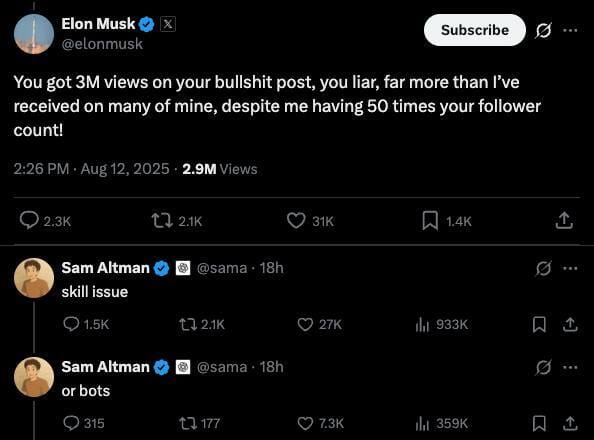Bookmark the "or bots" reply
The height and width of the screenshot is (440, 594).
click(539, 423)
